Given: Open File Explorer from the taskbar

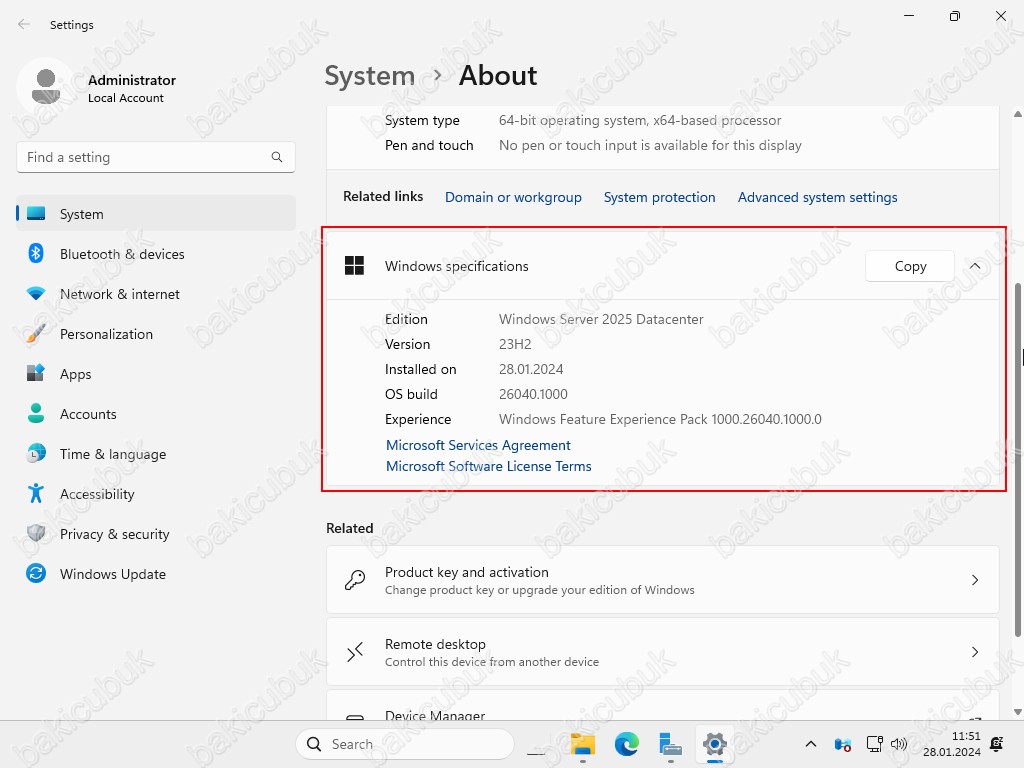Looking at the screenshot, I should pos(583,744).
